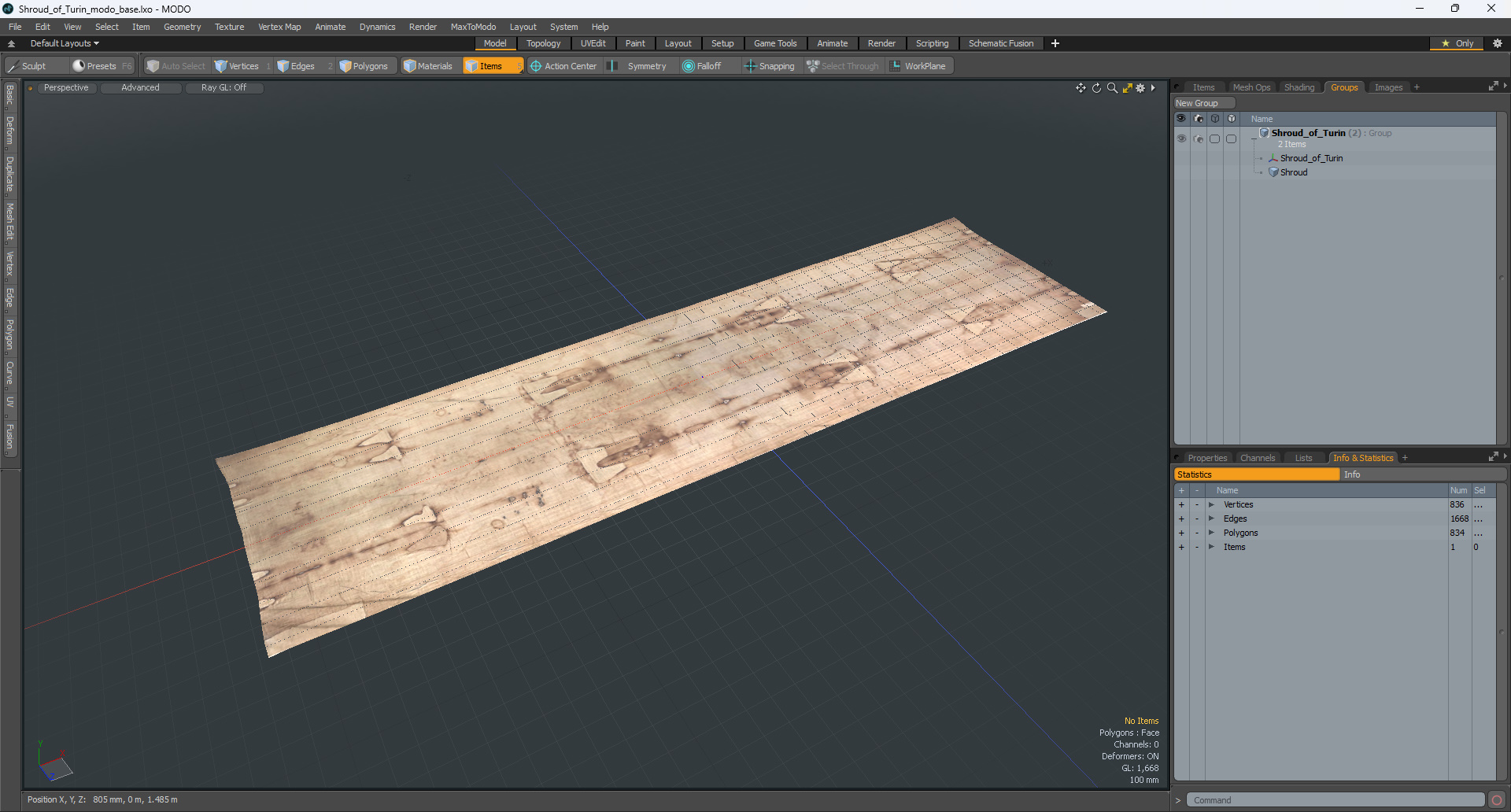Click the camera render column header icon

[x=1198, y=119]
